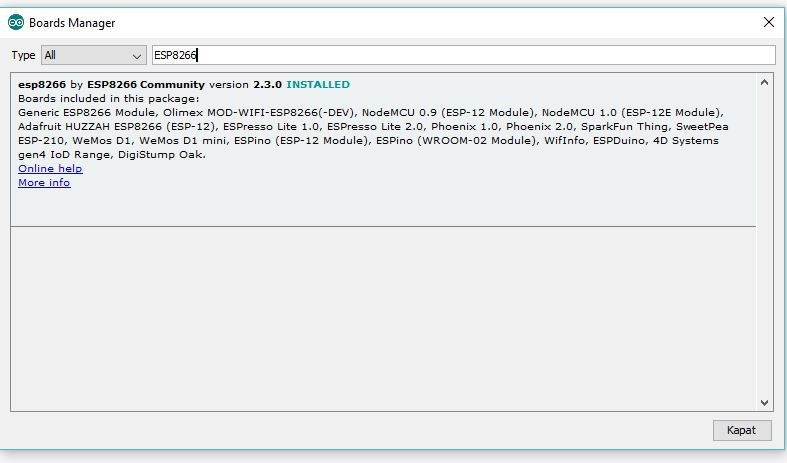Click the bold esp8266 package name
Screen dimensions: 787x463
pos(42,85)
